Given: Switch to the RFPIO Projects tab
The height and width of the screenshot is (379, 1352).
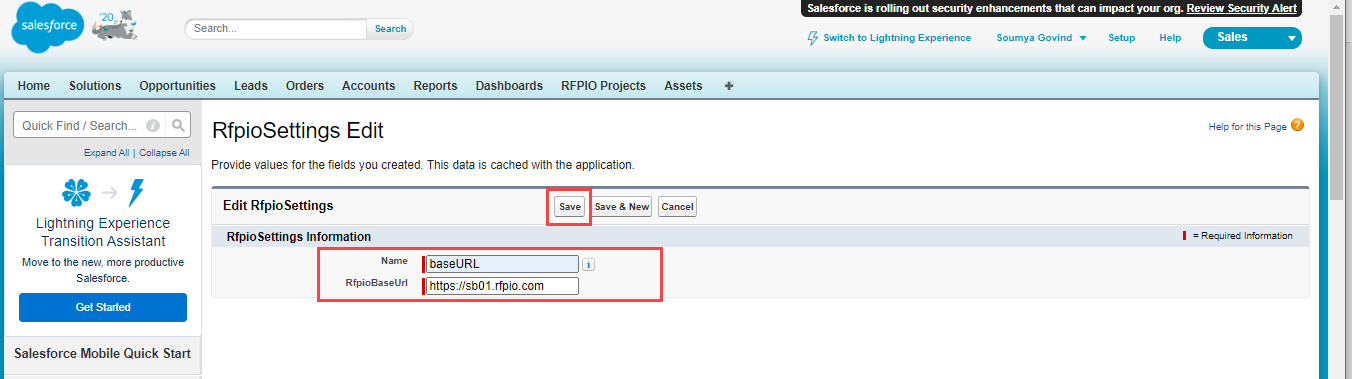Looking at the screenshot, I should pyautogui.click(x=603, y=86).
